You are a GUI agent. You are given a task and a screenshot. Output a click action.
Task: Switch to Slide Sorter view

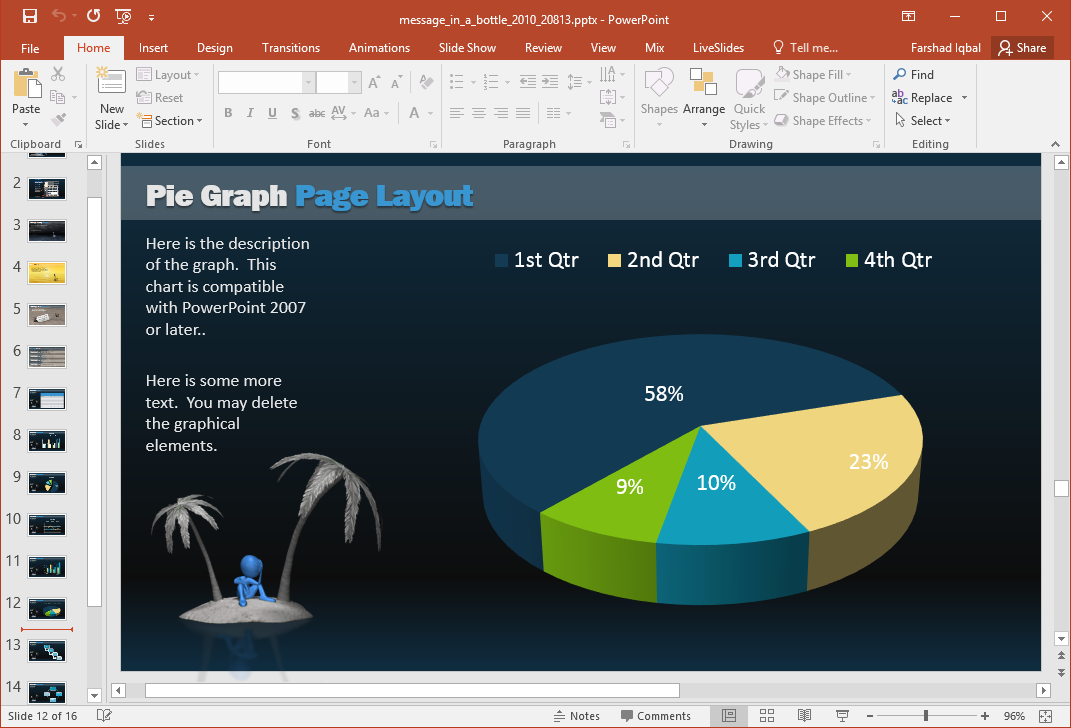[767, 716]
